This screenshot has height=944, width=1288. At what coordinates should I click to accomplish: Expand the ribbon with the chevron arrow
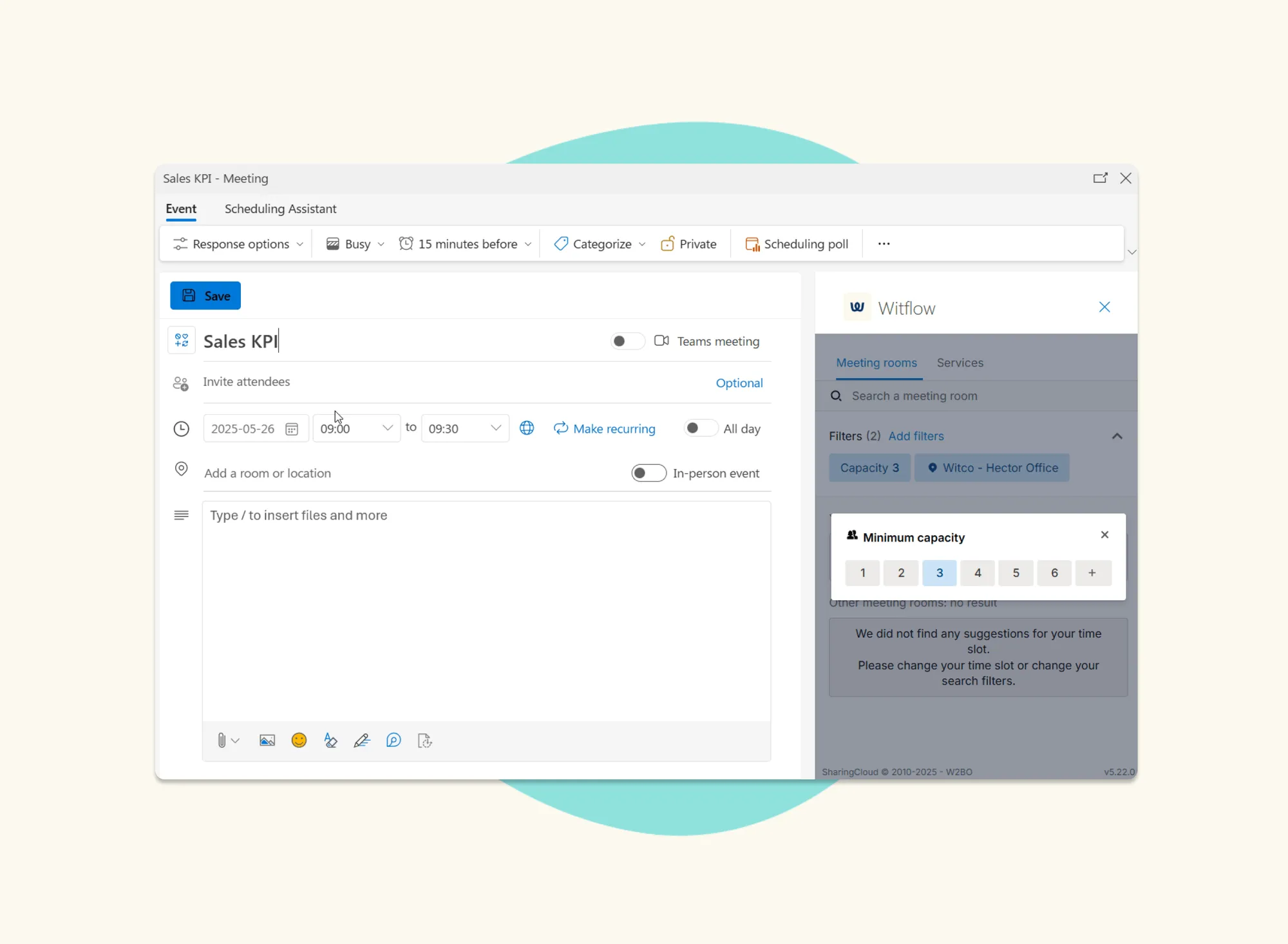(1132, 252)
